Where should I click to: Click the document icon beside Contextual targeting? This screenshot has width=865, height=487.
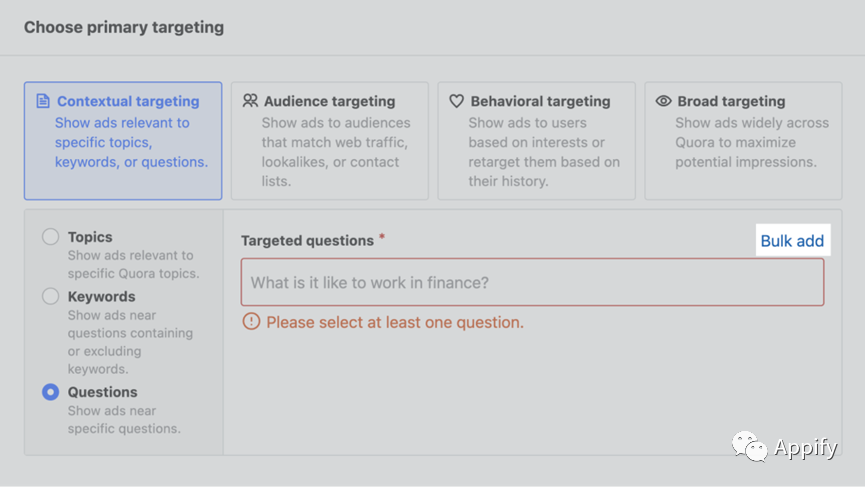(x=43, y=101)
